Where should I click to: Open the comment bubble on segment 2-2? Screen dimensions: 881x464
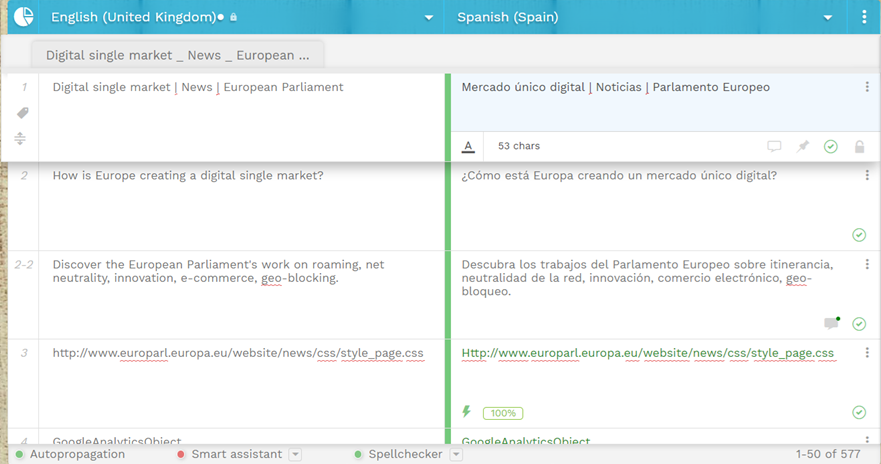coord(830,323)
